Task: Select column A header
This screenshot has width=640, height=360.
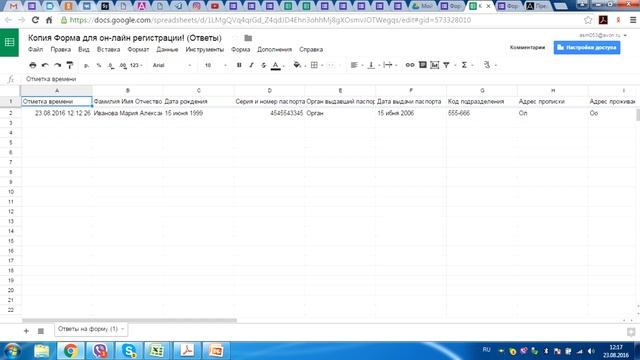Action: click(57, 91)
